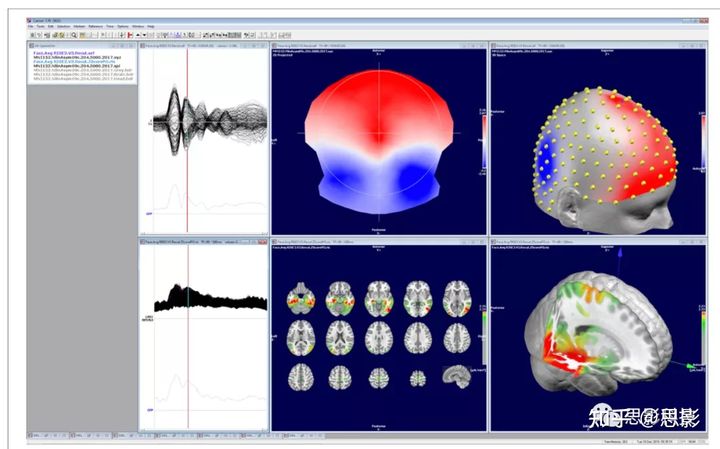Click the blue patch on the 3D electrode head

tap(546, 161)
